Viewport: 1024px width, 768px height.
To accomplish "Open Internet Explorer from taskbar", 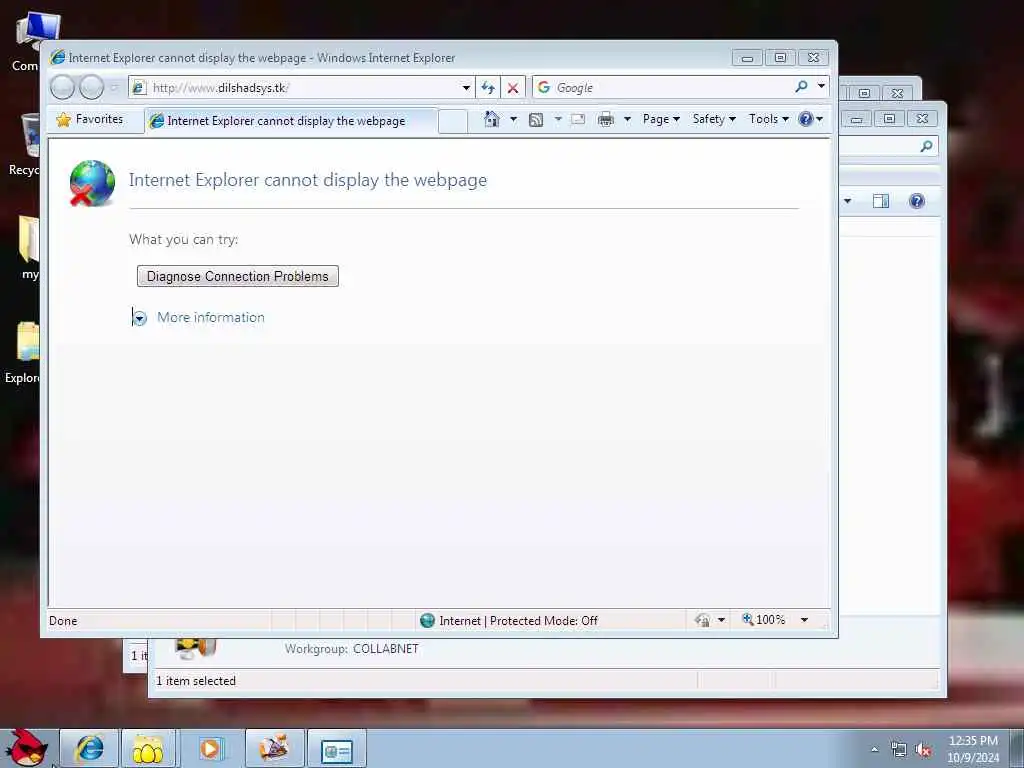I will (89, 748).
